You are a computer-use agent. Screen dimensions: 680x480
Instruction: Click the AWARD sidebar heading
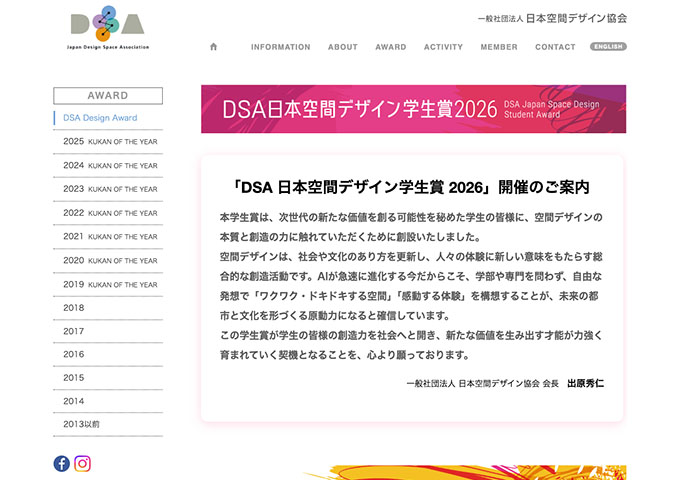pyautogui.click(x=108, y=95)
